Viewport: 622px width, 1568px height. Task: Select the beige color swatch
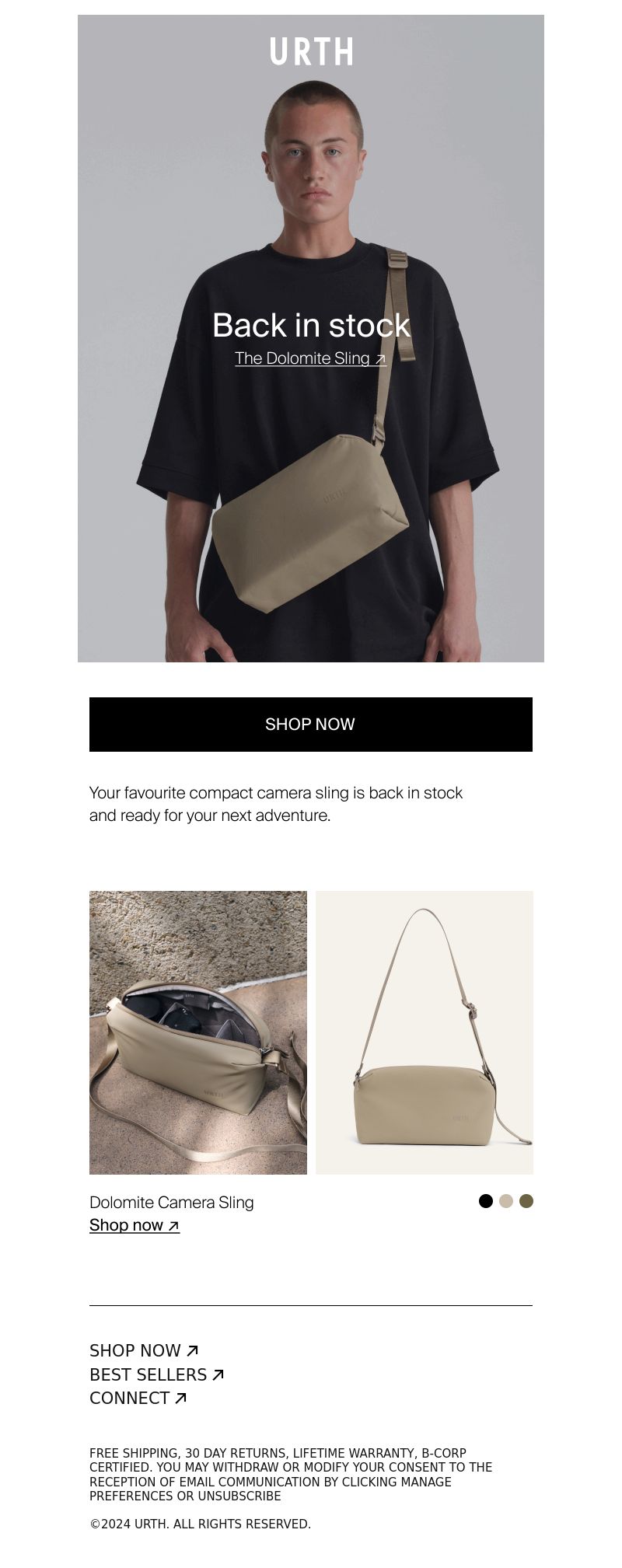[506, 1201]
